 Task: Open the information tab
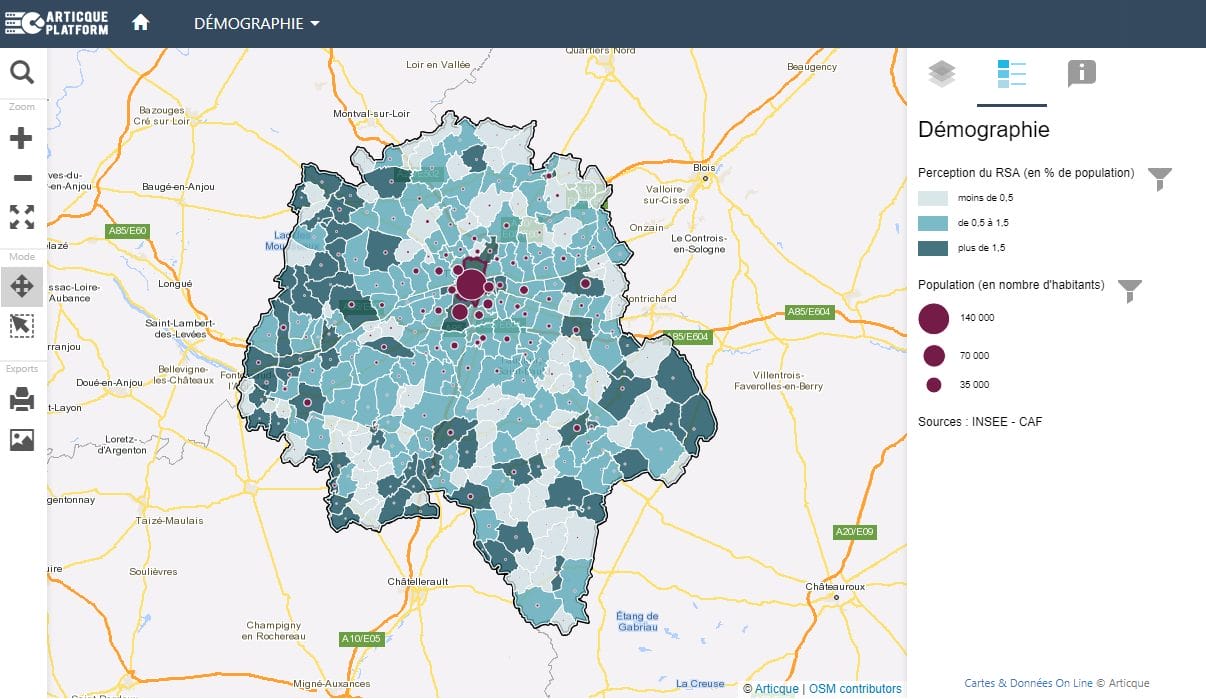coord(1081,74)
